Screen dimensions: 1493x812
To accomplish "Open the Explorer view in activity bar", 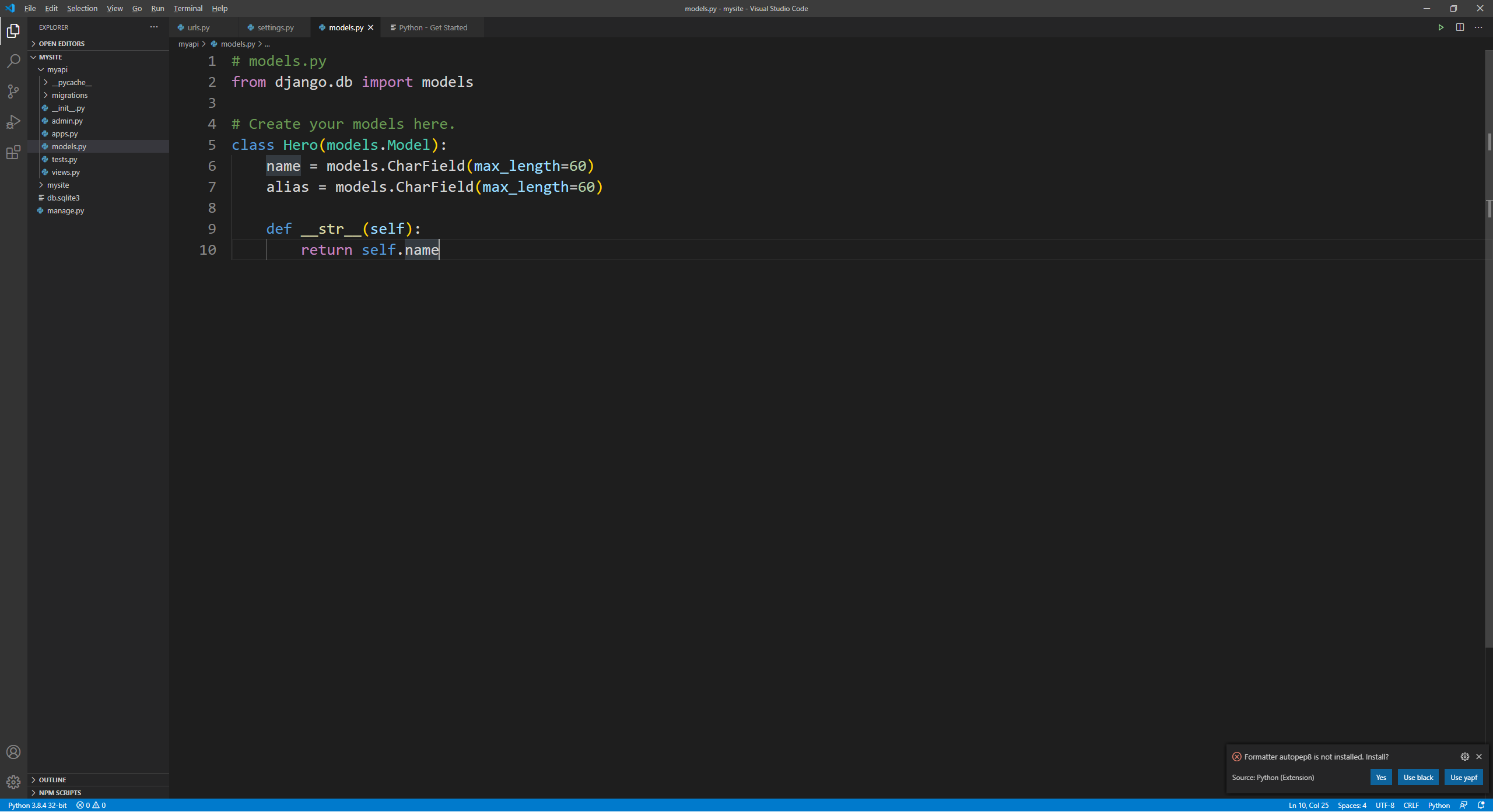I will coord(13,30).
